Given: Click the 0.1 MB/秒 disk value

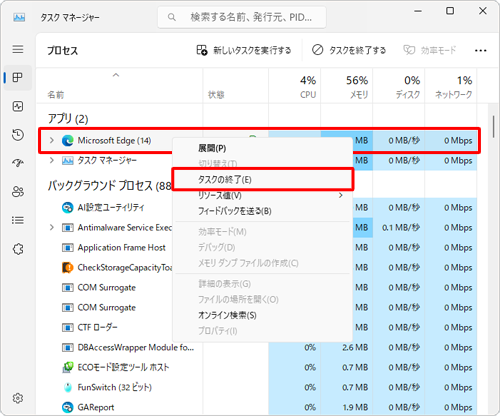Looking at the screenshot, I should (401, 228).
